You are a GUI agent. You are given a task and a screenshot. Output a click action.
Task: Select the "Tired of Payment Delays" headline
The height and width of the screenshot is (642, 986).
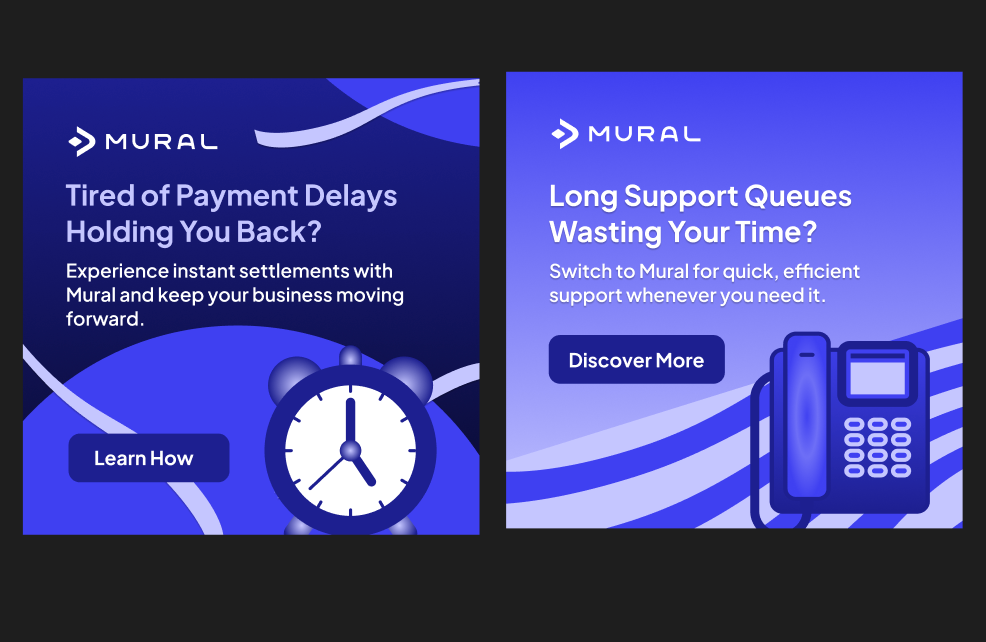click(x=231, y=196)
